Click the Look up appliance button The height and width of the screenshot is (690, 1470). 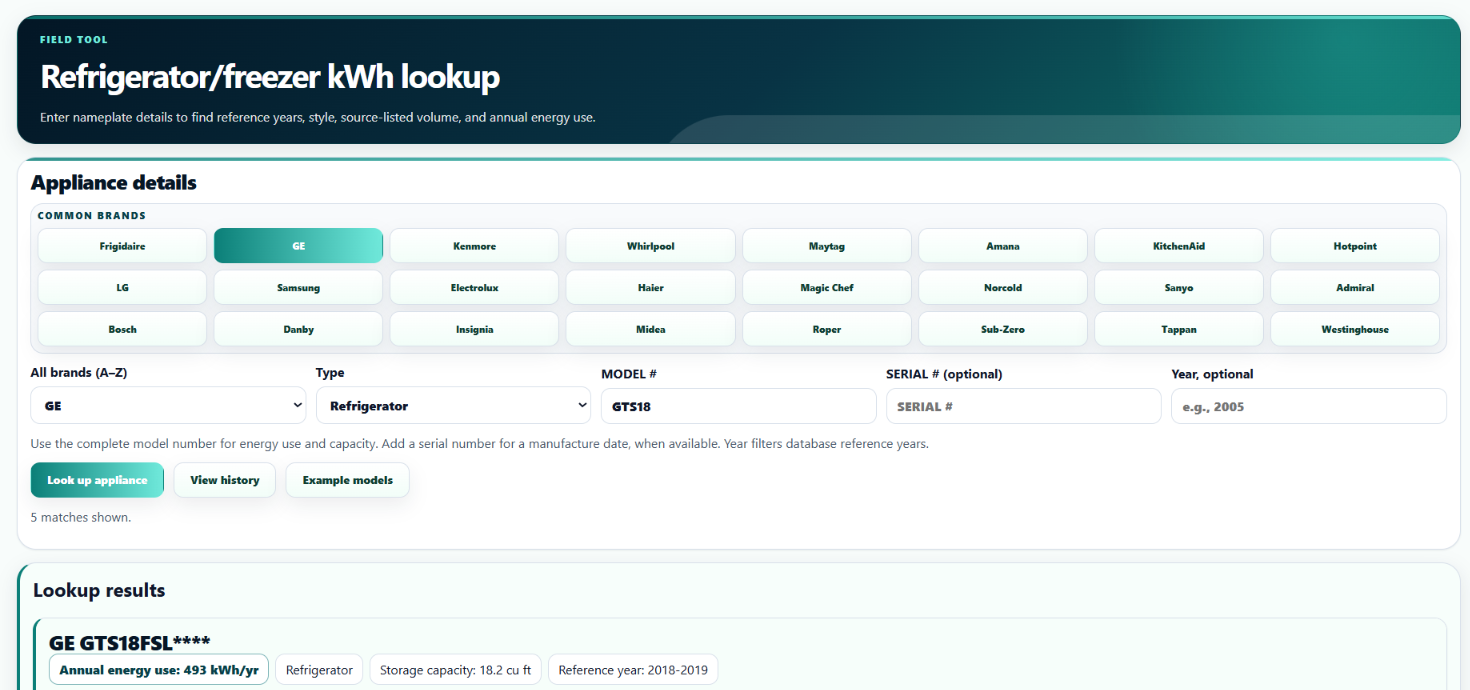(x=97, y=480)
